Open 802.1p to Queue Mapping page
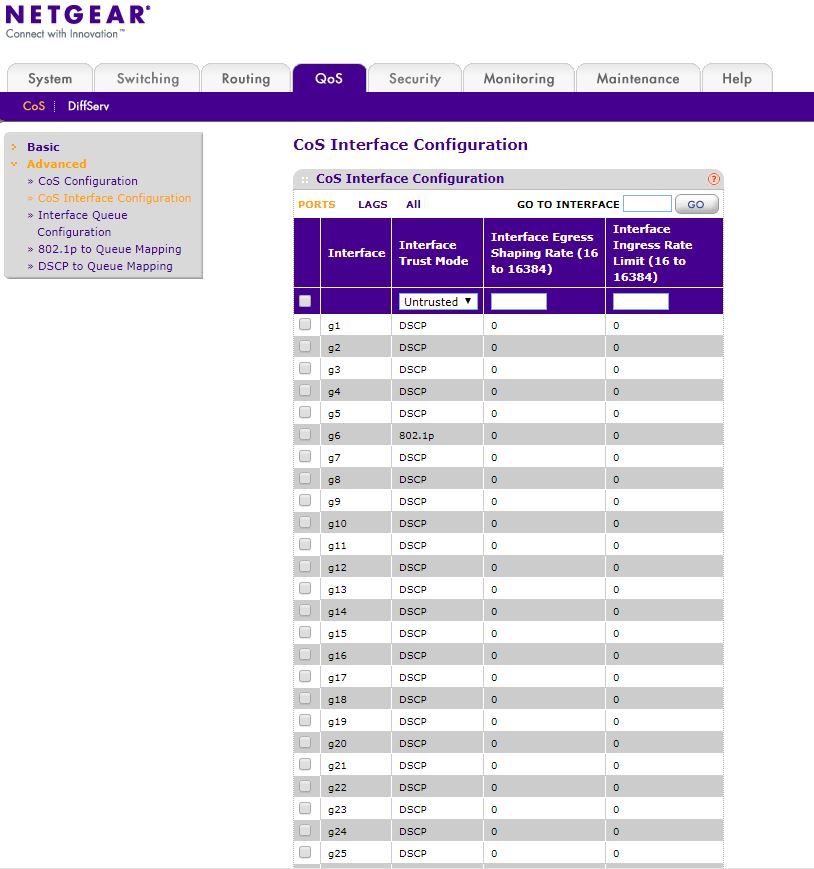The height and width of the screenshot is (869, 814). click(x=109, y=249)
